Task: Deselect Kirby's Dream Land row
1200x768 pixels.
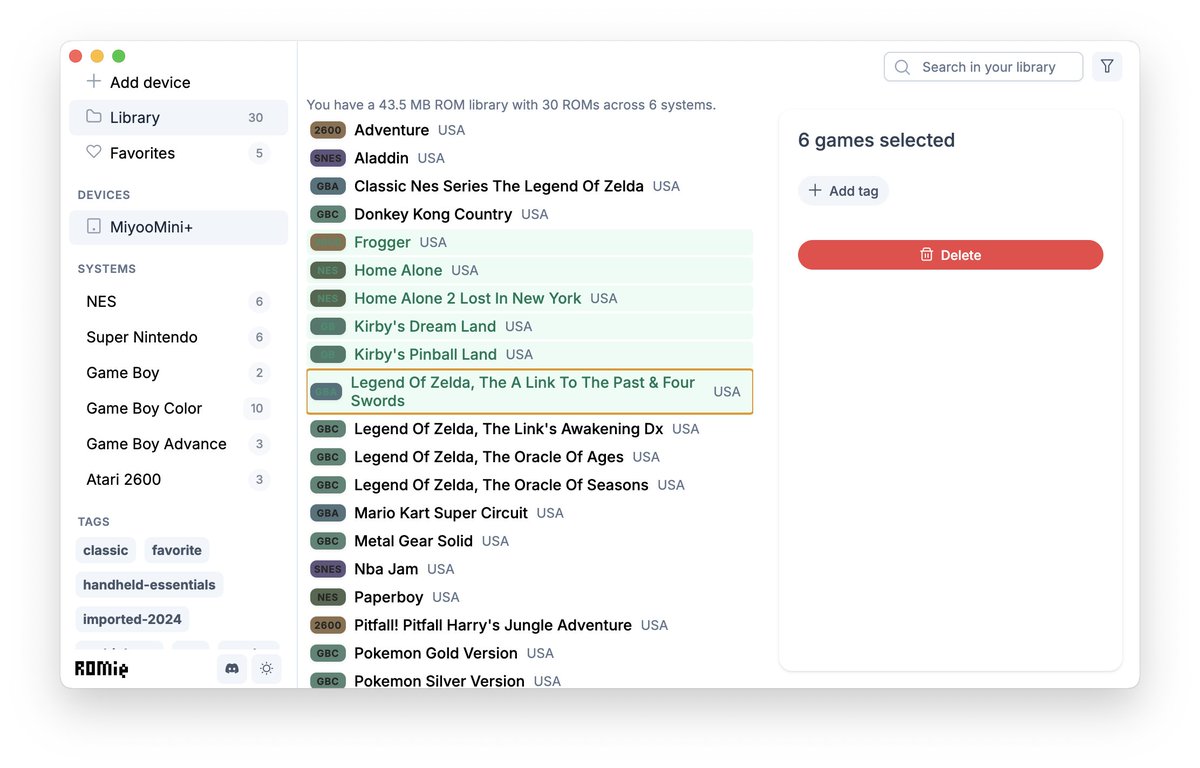Action: coord(530,326)
